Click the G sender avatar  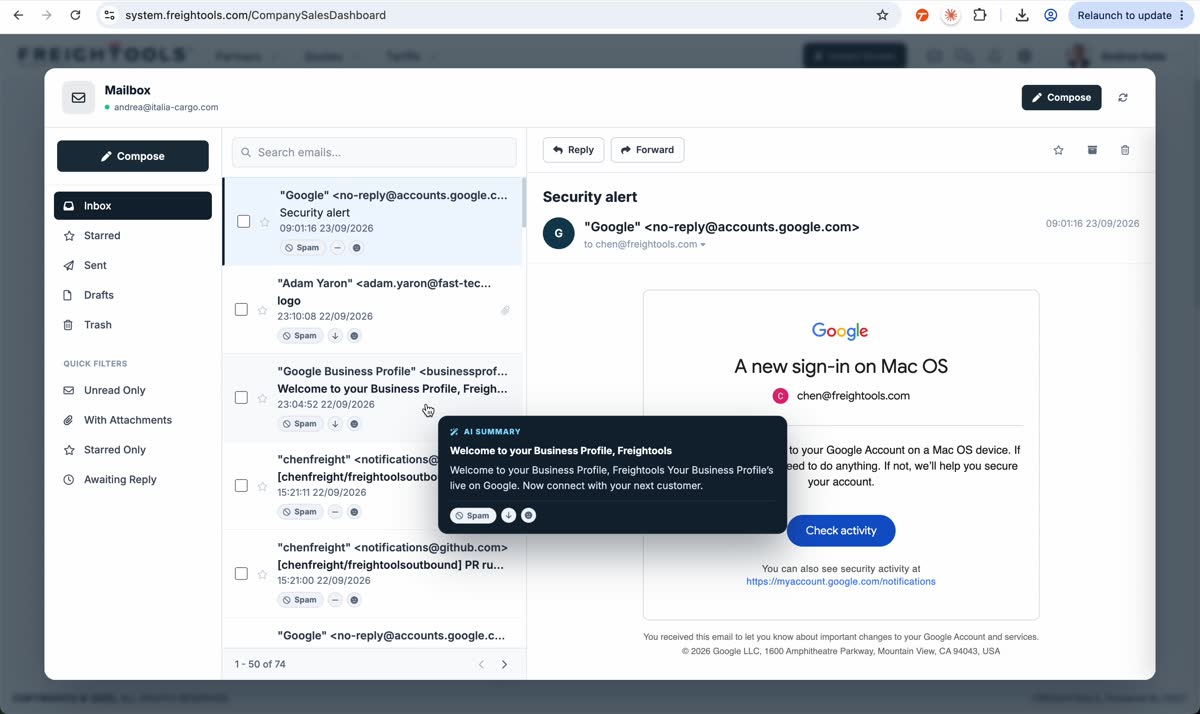(559, 233)
